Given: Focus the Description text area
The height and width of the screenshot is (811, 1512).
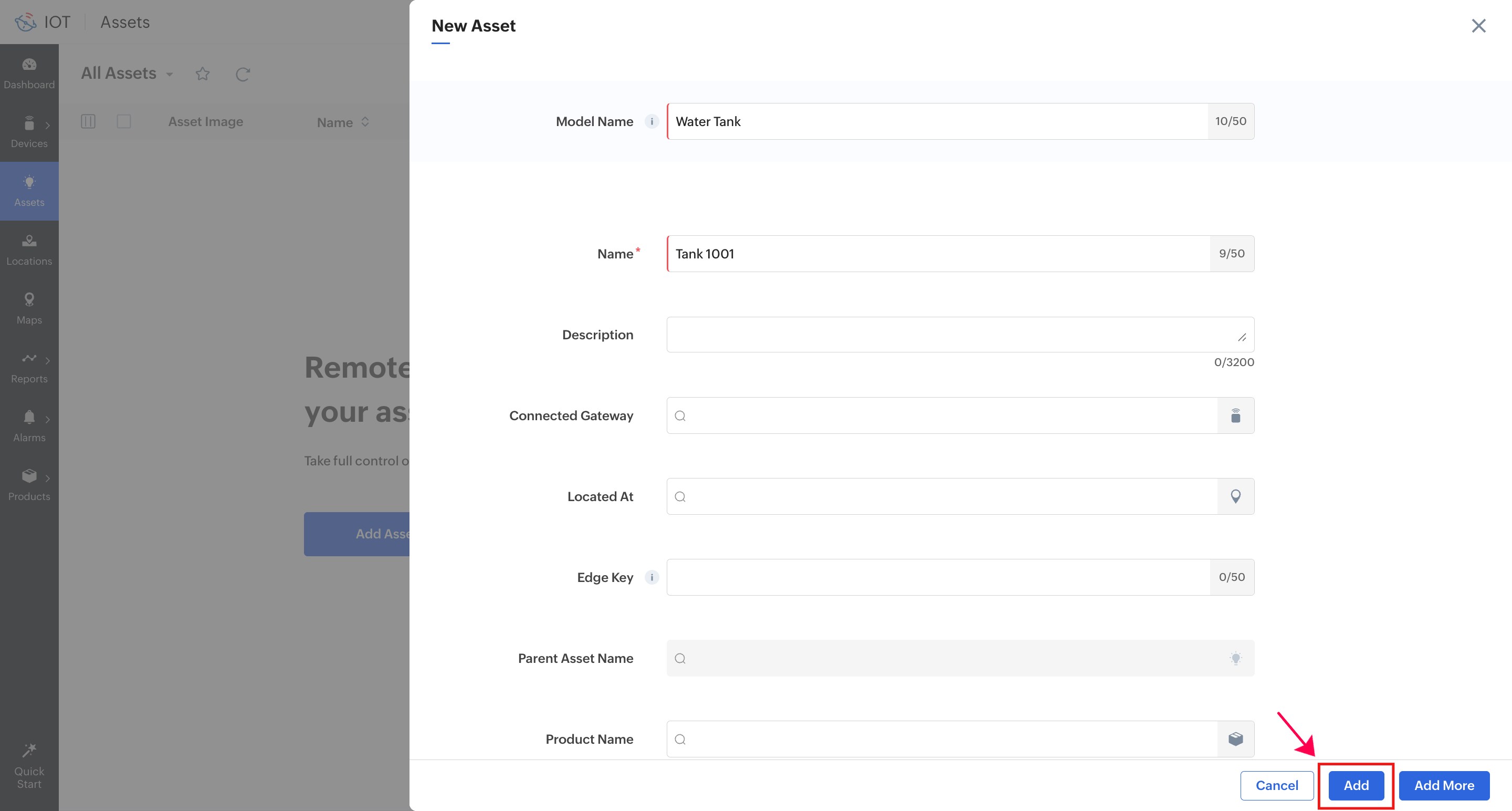Looking at the screenshot, I should pos(960,335).
